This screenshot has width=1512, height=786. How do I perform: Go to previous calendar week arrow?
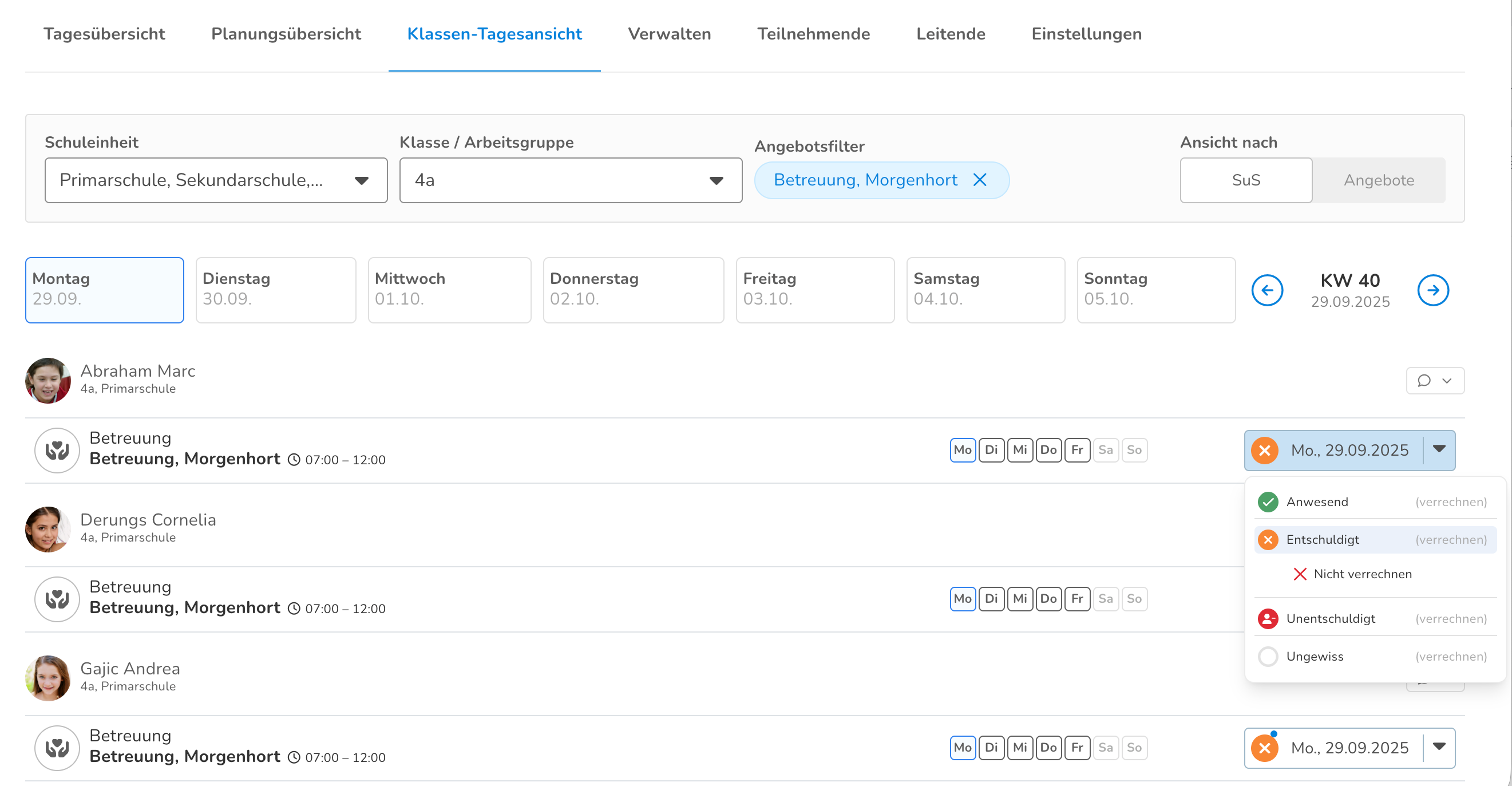coord(1266,290)
